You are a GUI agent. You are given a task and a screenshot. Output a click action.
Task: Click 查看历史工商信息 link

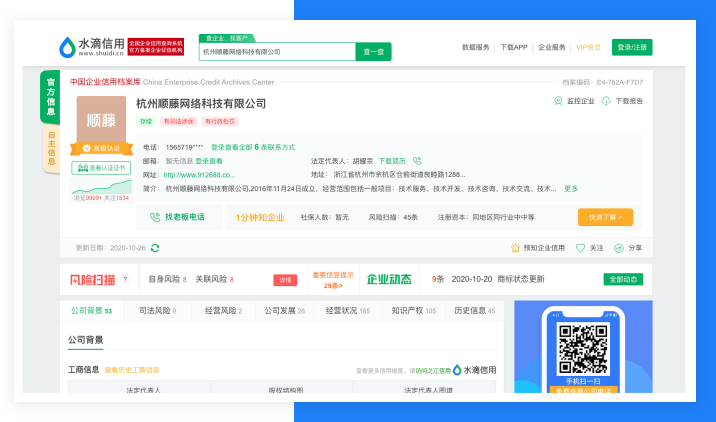(132, 370)
